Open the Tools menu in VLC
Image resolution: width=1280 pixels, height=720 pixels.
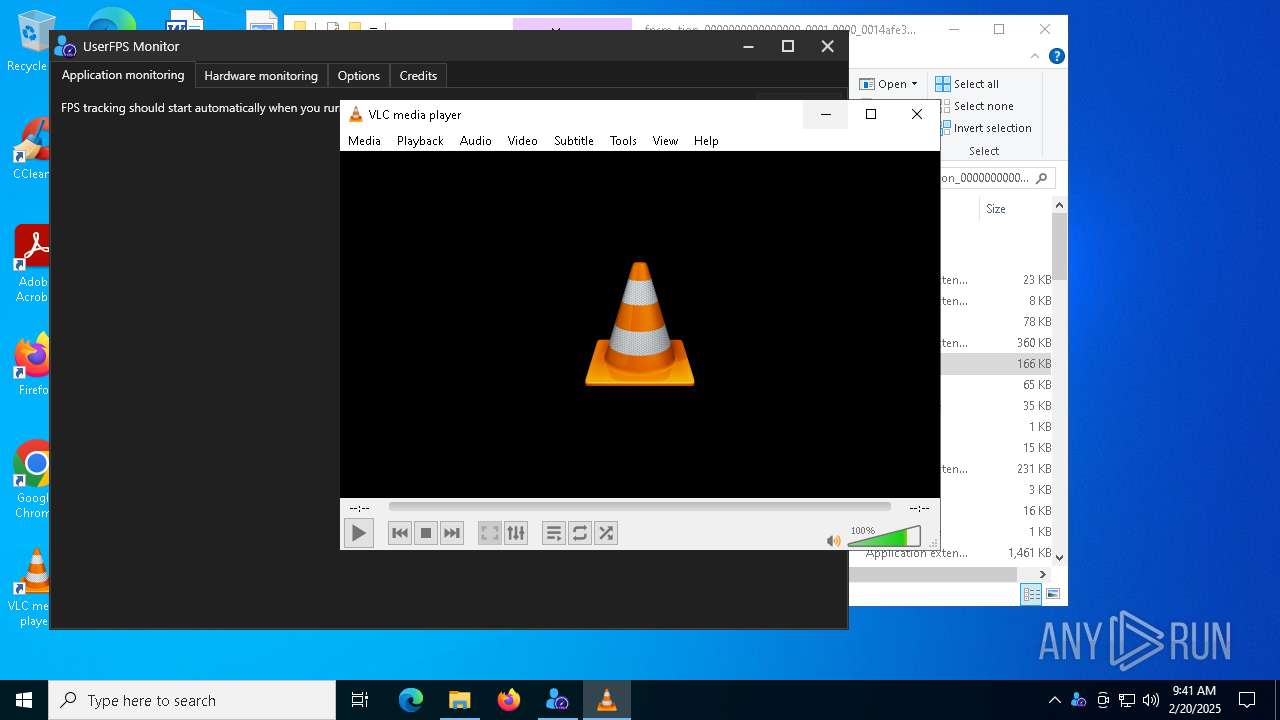623,141
